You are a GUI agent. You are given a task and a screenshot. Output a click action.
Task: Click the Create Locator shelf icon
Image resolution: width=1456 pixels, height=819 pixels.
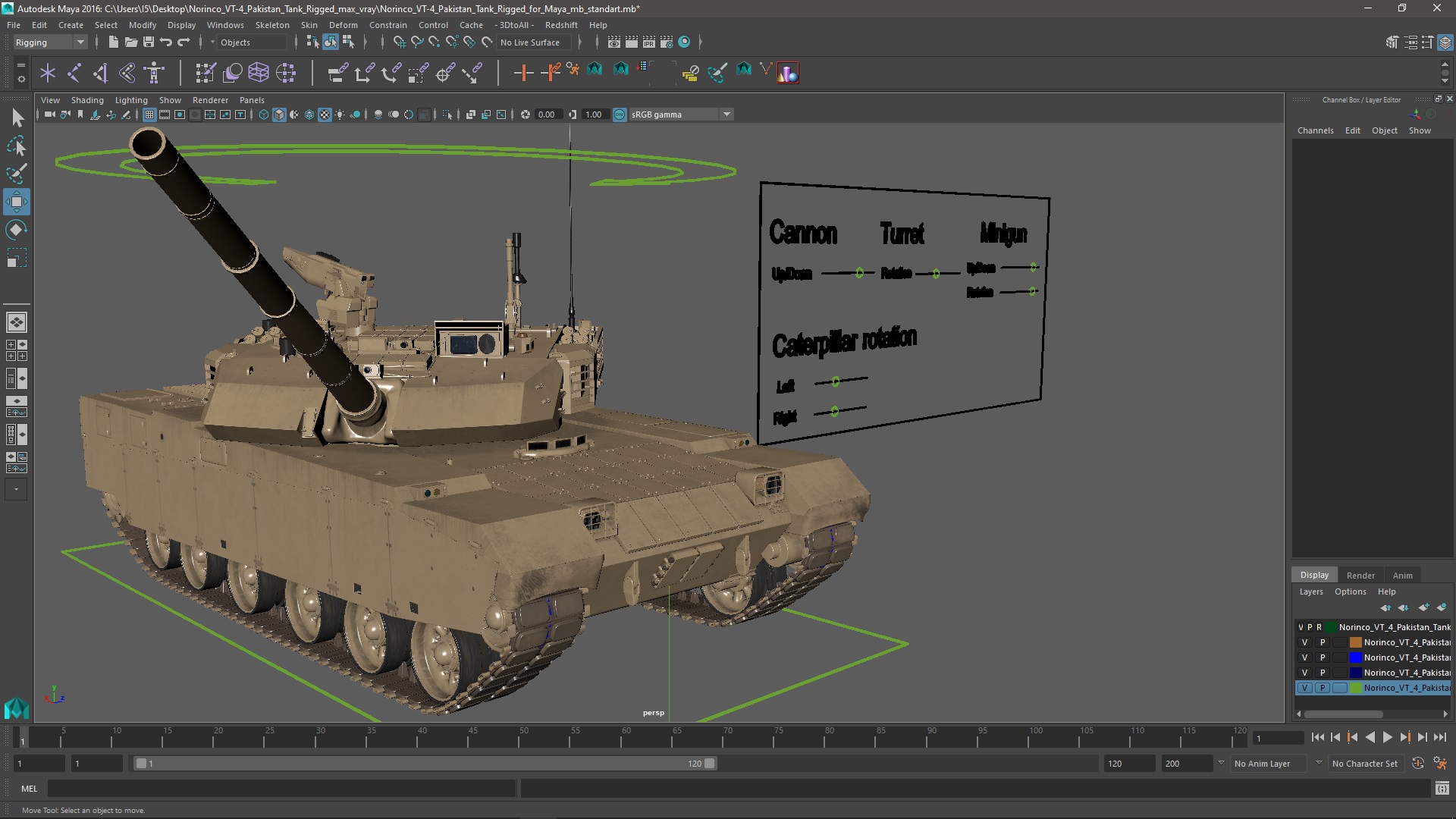(48, 73)
